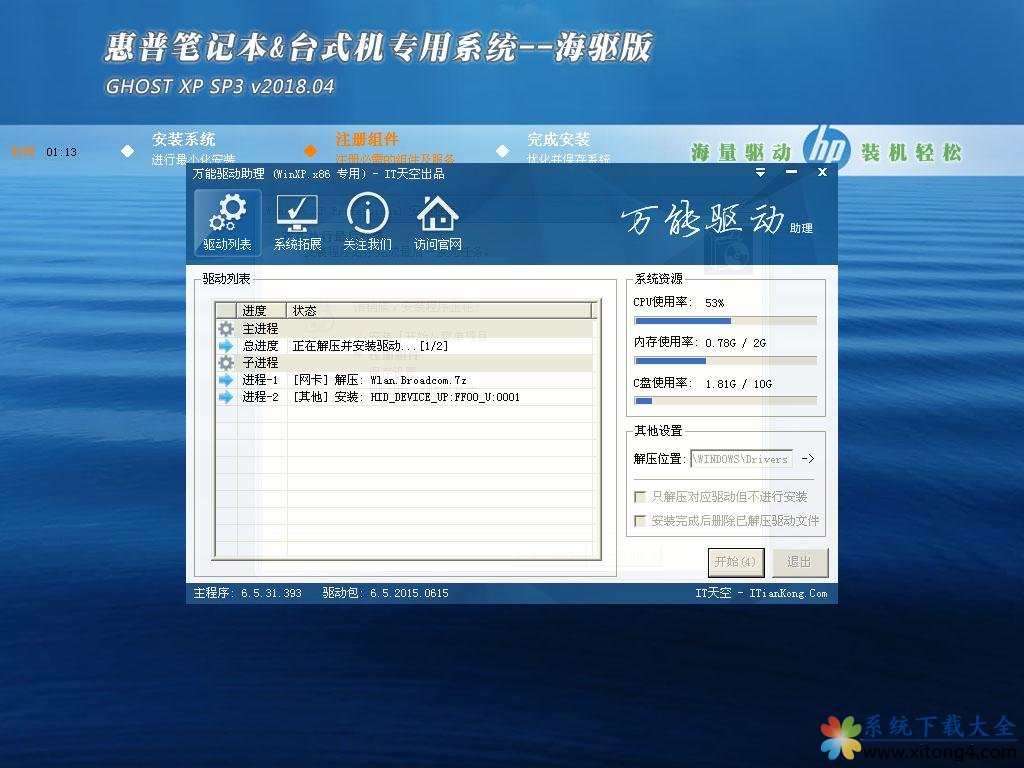
Task: Open the title bar dropdown menu arrow
Action: tap(760, 172)
